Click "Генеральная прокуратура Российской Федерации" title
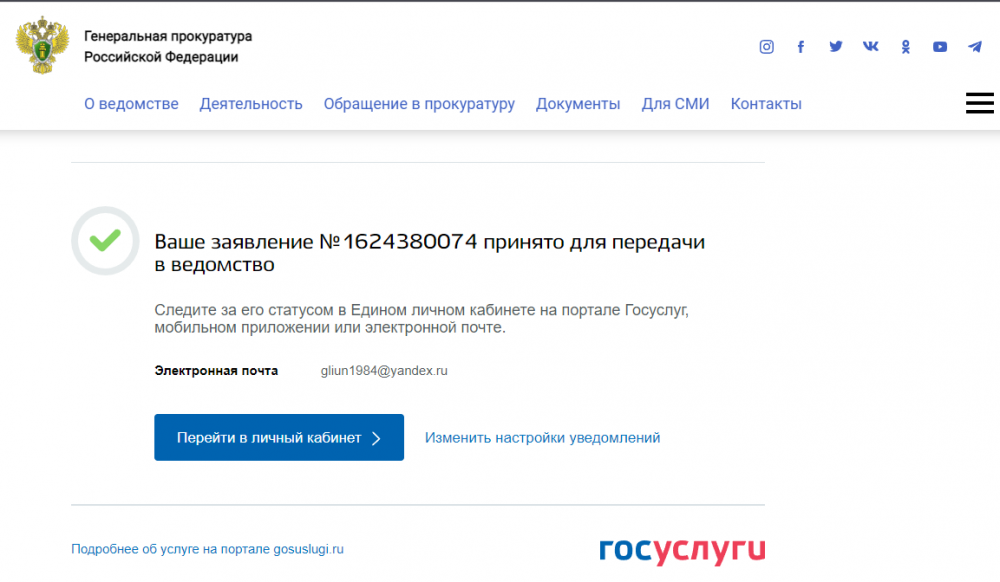 point(168,47)
